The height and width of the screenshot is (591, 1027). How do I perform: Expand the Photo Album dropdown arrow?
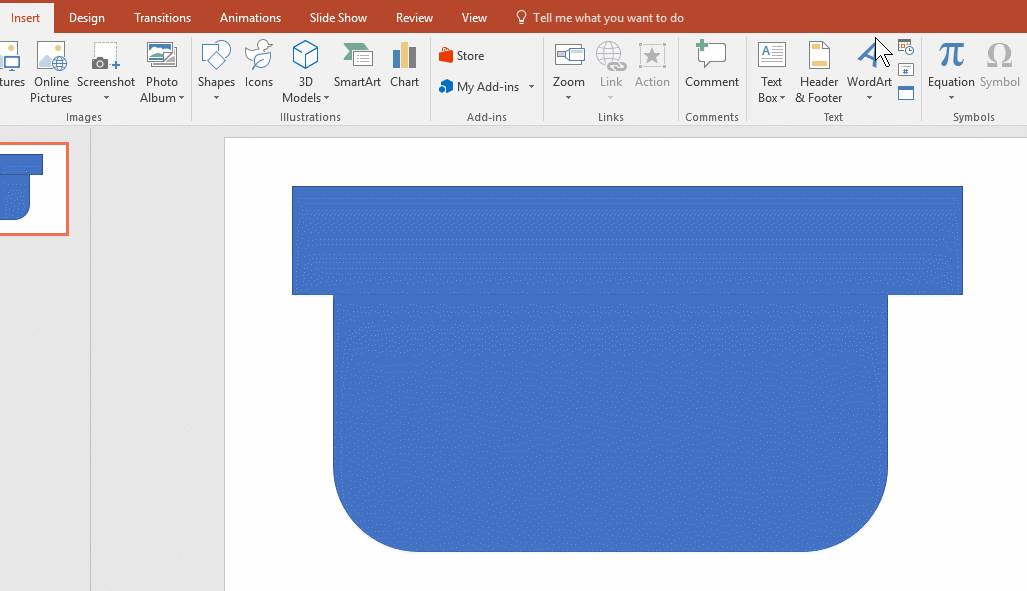pyautogui.click(x=182, y=98)
